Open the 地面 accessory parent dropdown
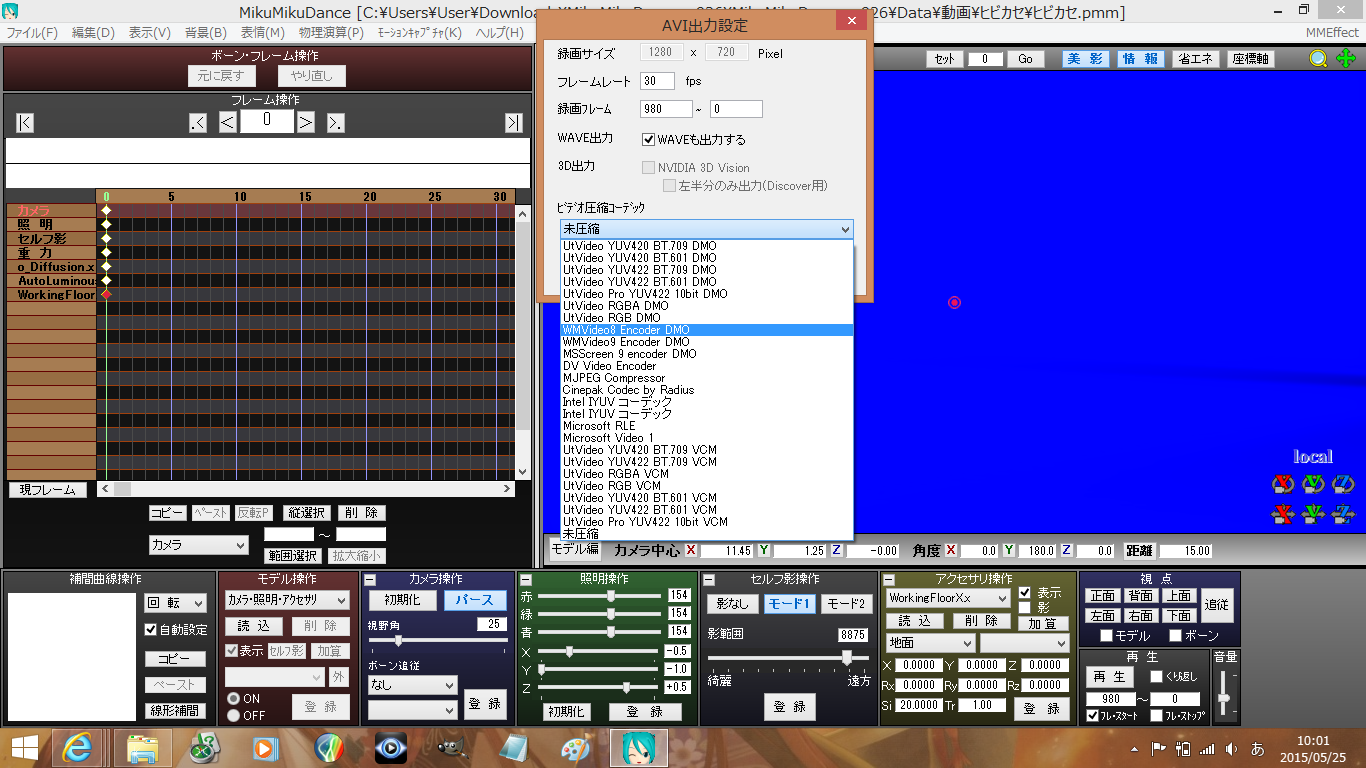Image resolution: width=1366 pixels, height=768 pixels. [930, 643]
